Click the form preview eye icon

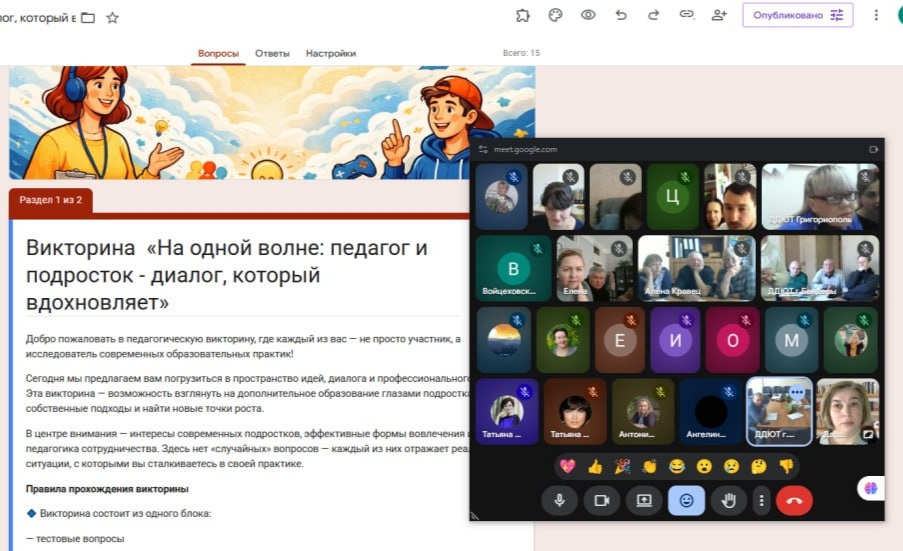tap(588, 15)
